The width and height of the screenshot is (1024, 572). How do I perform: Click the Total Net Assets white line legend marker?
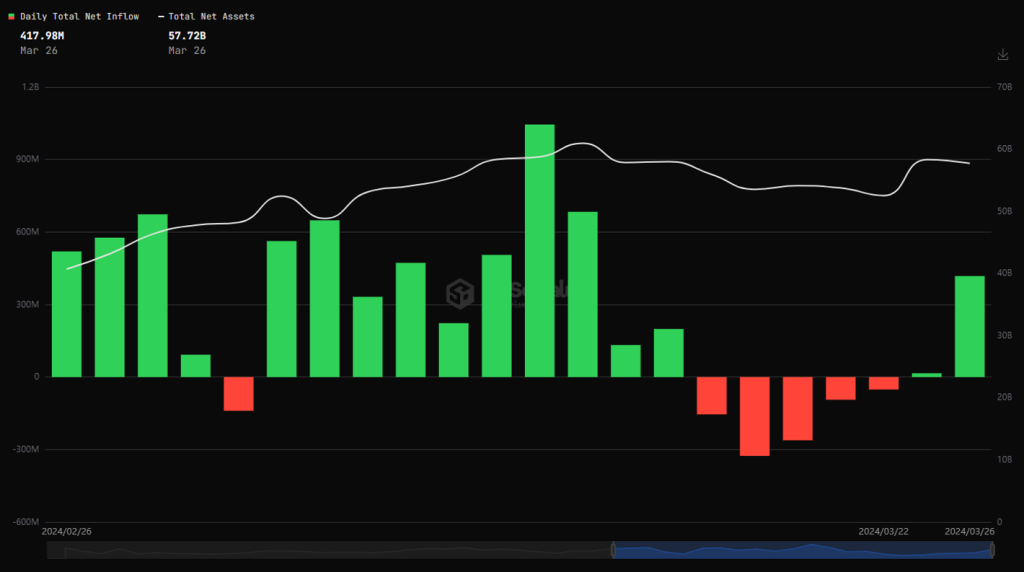pos(161,17)
